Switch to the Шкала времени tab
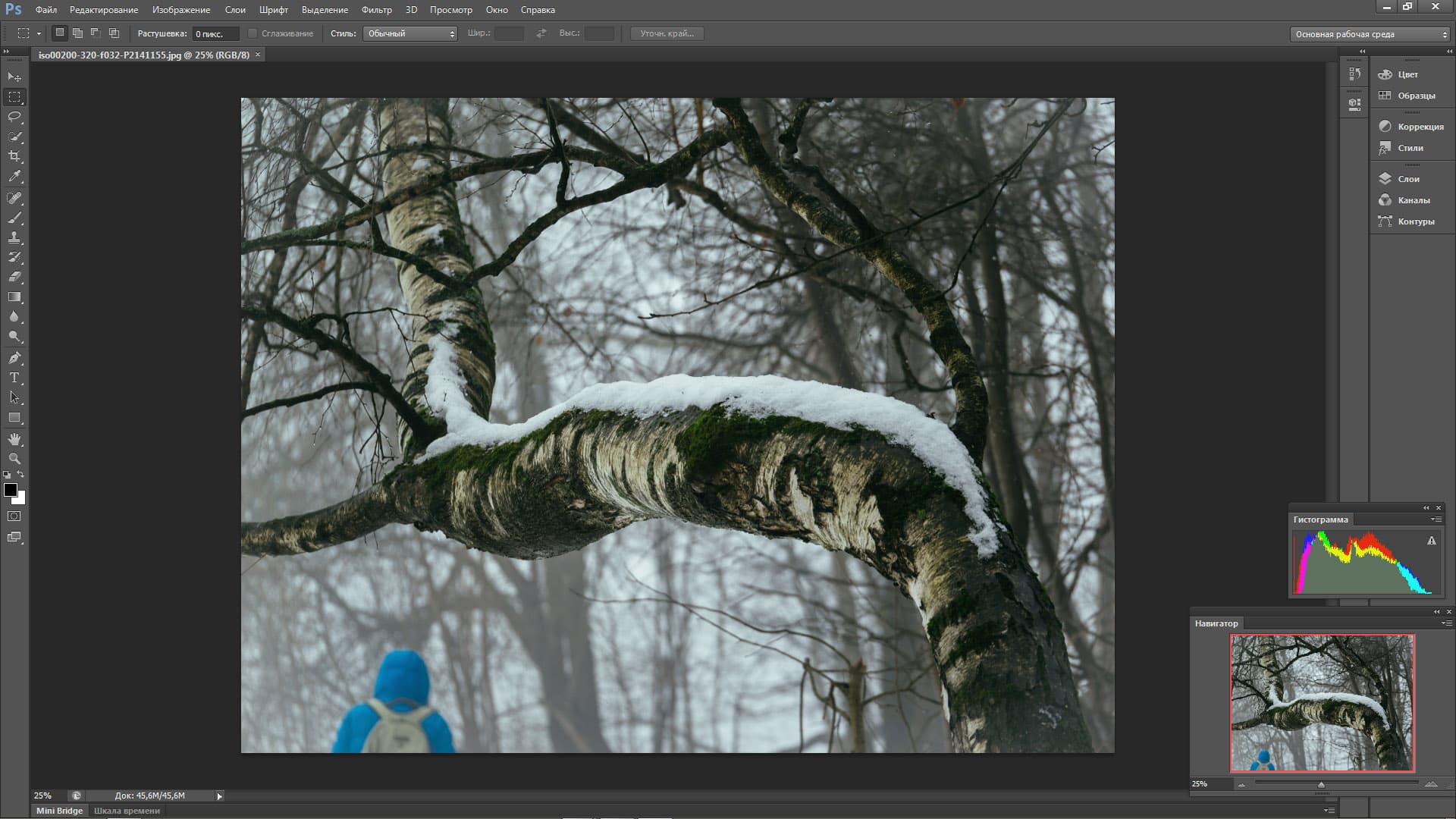 [x=127, y=811]
